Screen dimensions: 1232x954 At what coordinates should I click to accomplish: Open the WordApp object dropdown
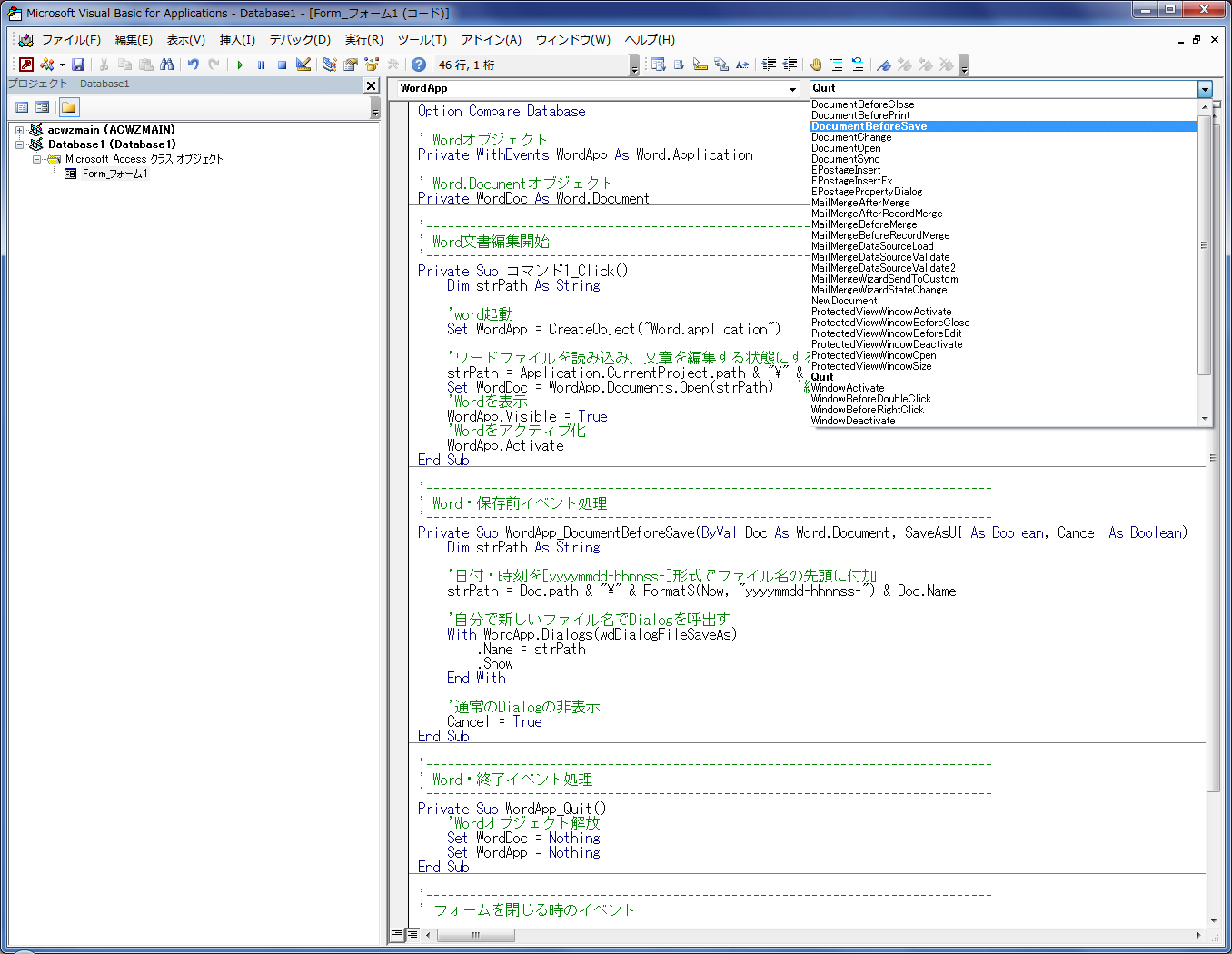point(792,89)
